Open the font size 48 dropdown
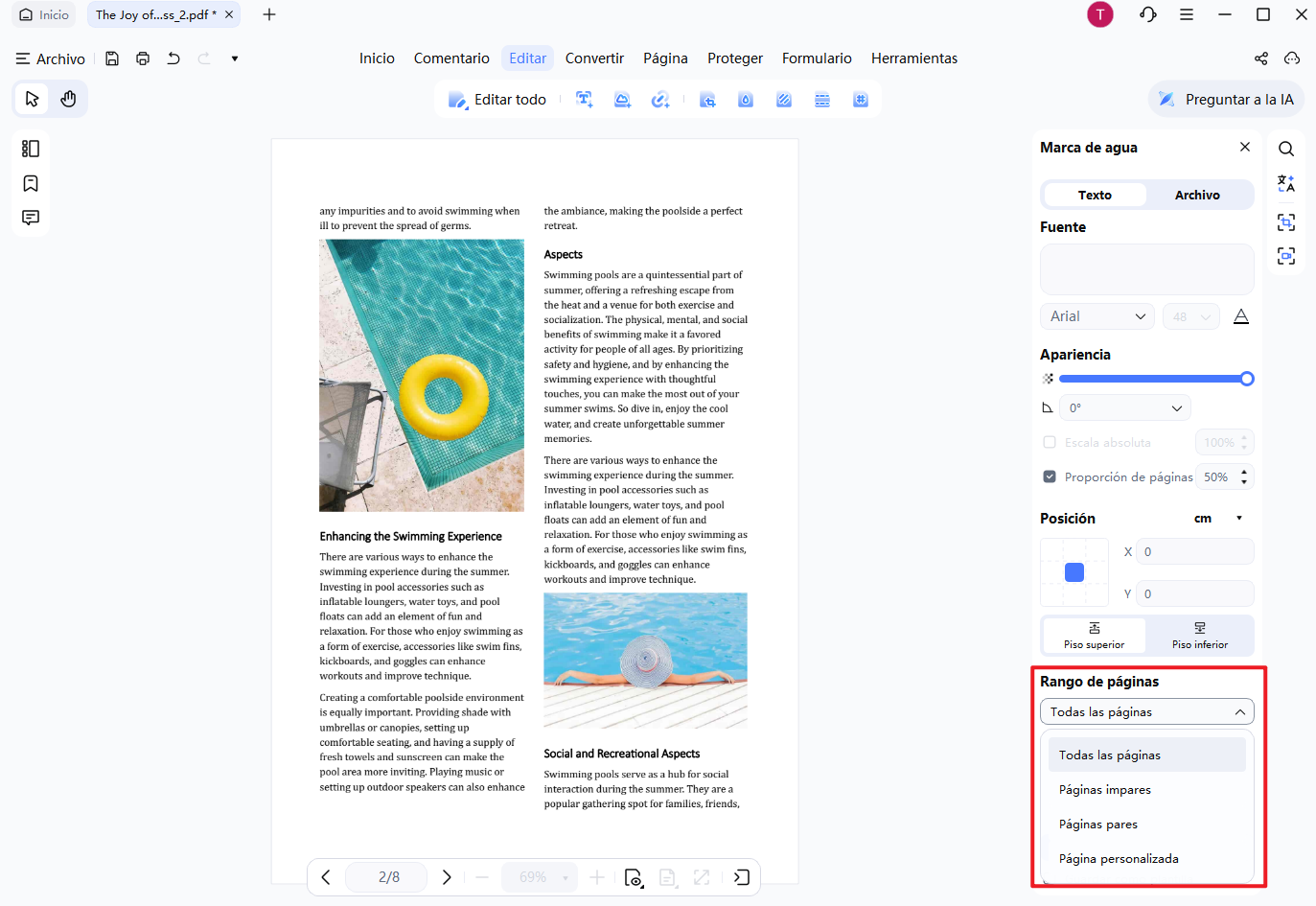This screenshot has height=906, width=1316. [x=1191, y=316]
